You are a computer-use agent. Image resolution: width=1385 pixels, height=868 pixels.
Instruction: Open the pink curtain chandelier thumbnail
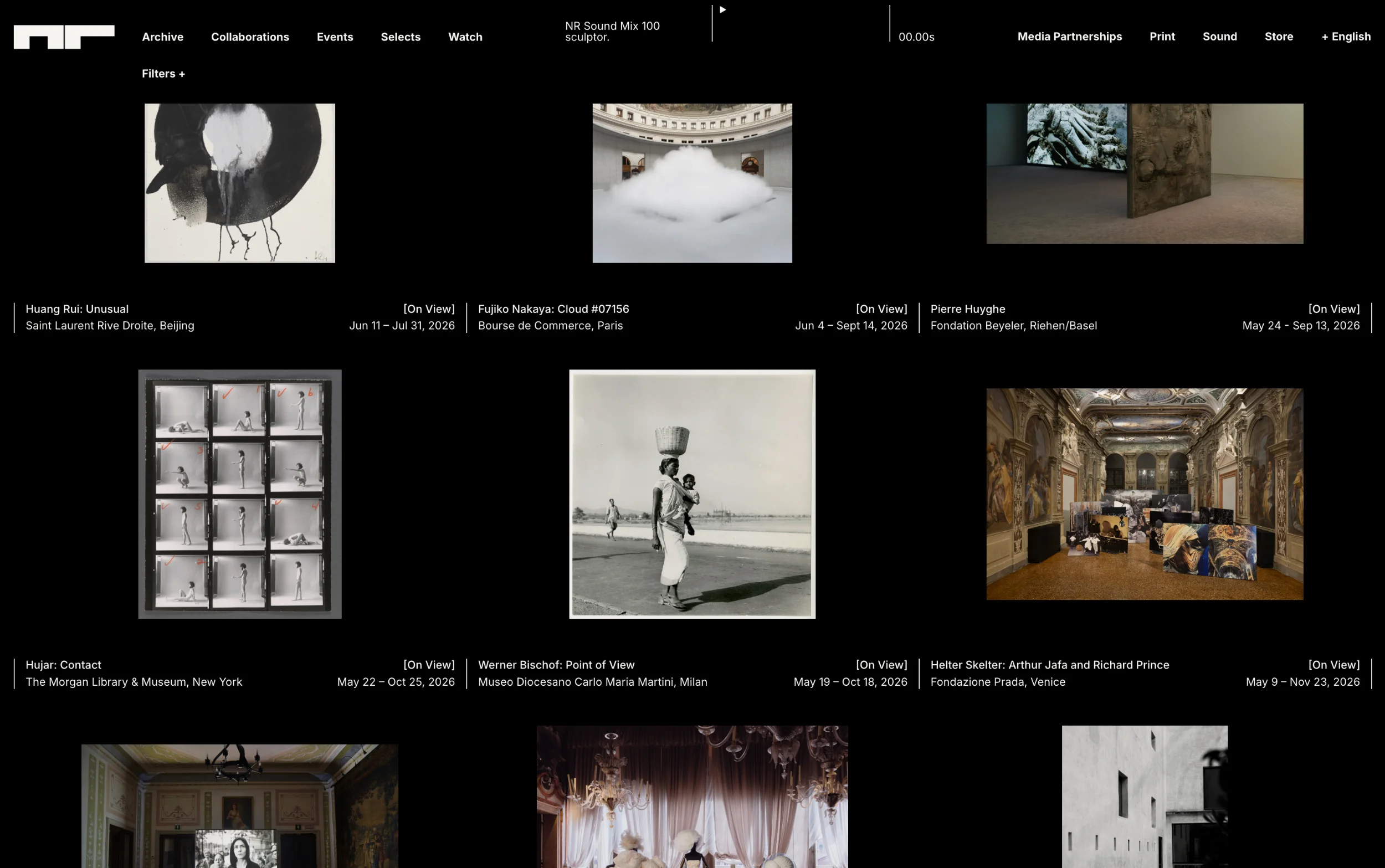tap(691, 797)
